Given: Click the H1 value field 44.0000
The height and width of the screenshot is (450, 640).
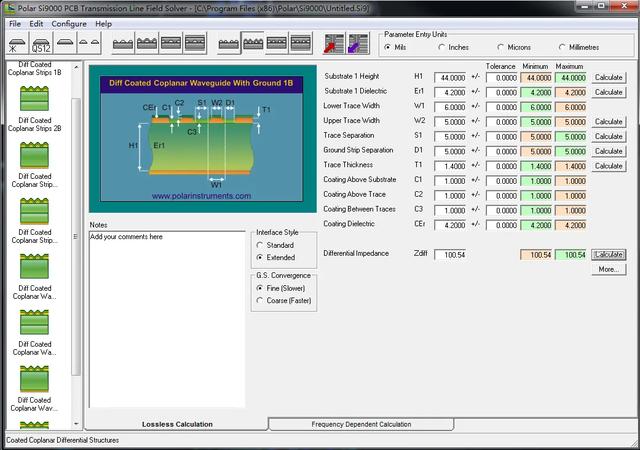Looking at the screenshot, I should [450, 78].
